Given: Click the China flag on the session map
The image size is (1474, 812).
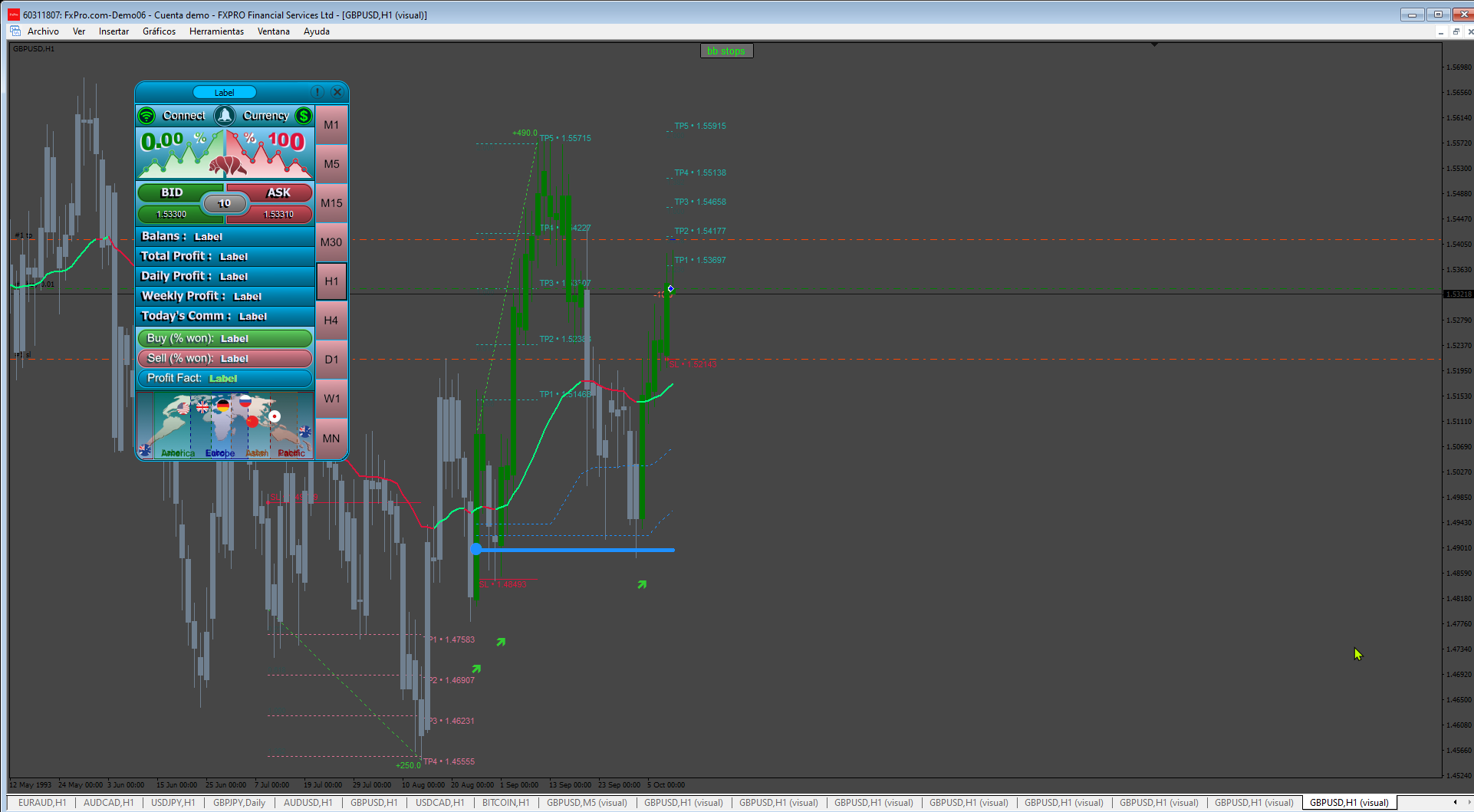Looking at the screenshot, I should coord(252,421).
